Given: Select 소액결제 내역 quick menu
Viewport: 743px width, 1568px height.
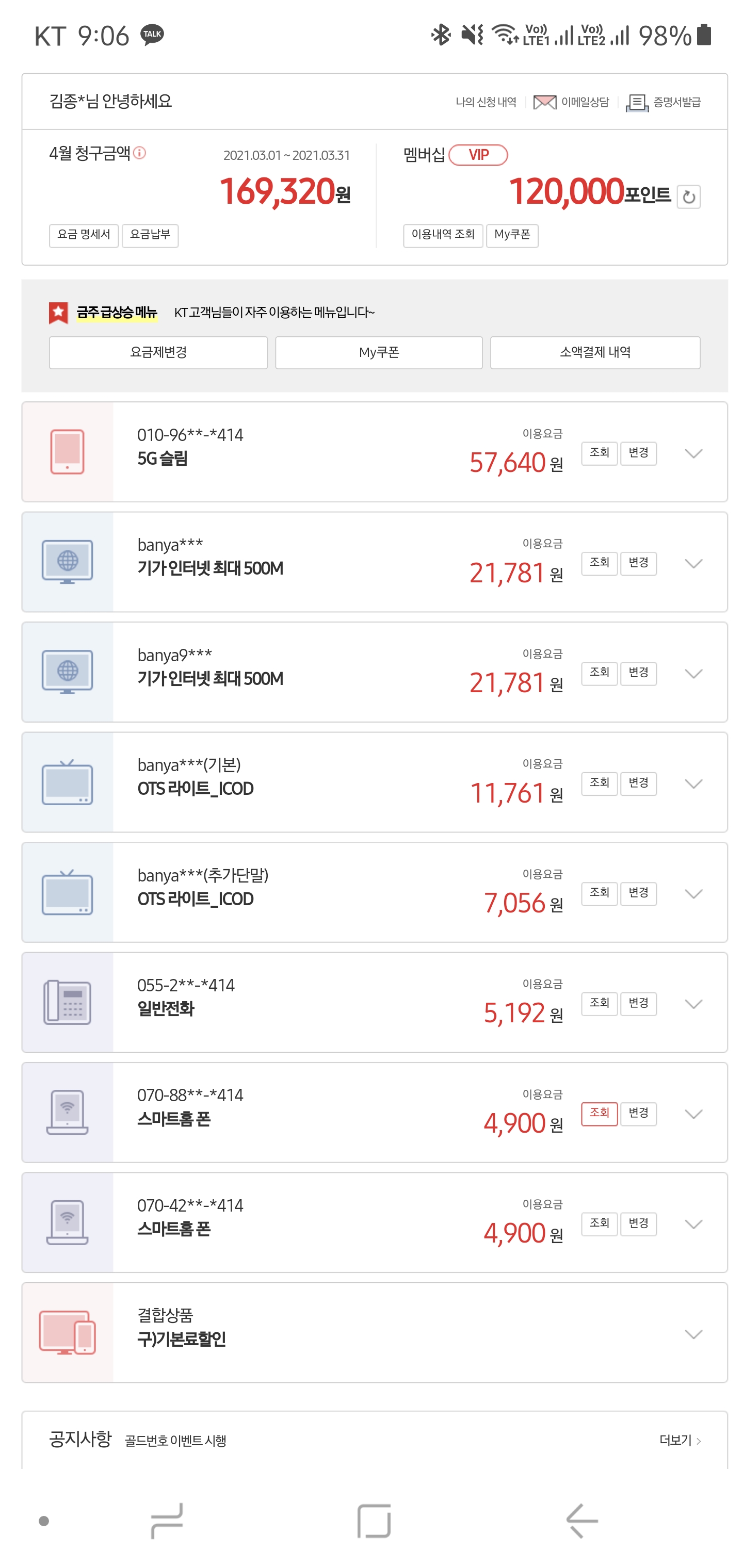Looking at the screenshot, I should [x=594, y=352].
